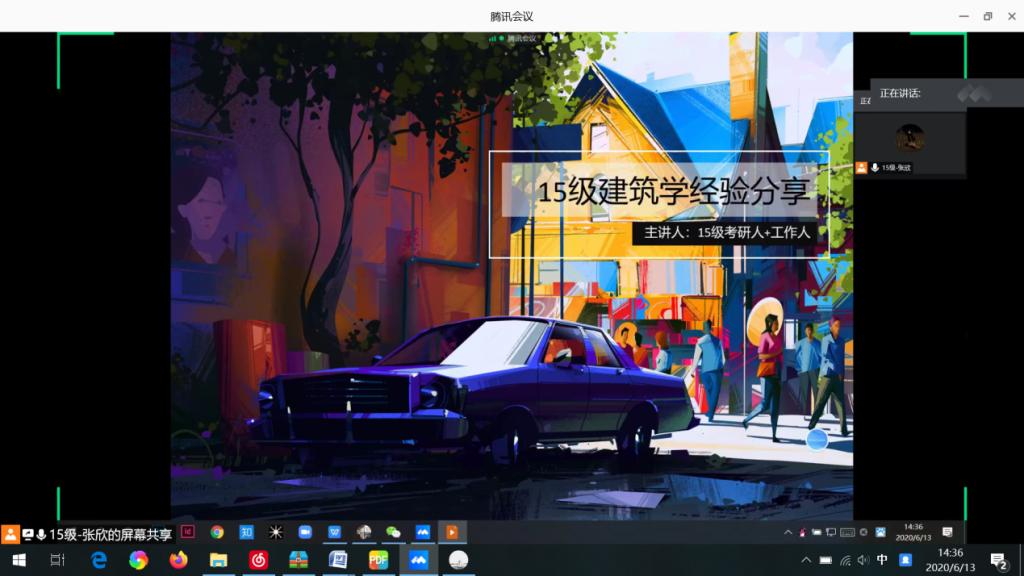Viewport: 1024px width, 576px height.
Task: Launch Microsoft Edge from the taskbar
Action: [98, 560]
